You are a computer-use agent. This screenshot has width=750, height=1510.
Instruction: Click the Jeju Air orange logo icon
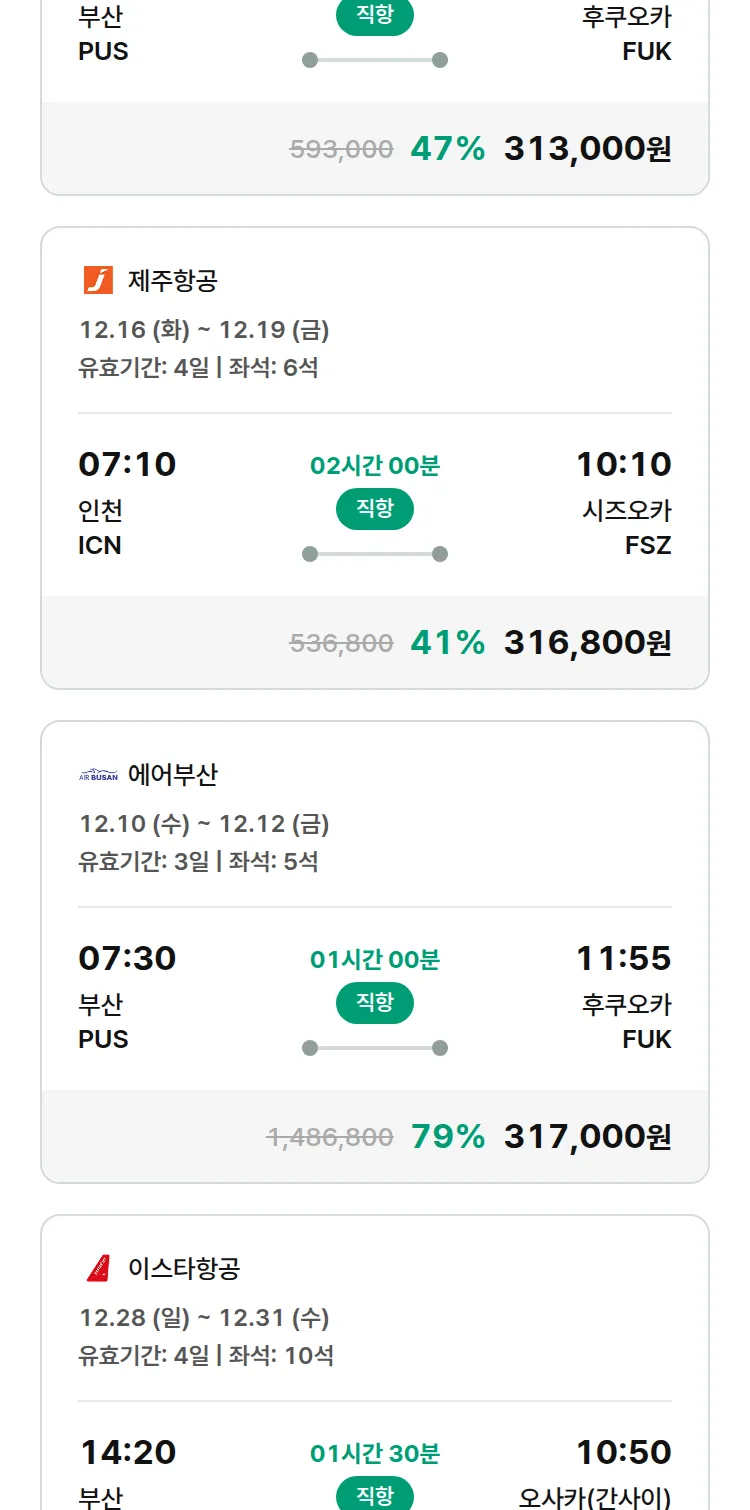pos(98,280)
